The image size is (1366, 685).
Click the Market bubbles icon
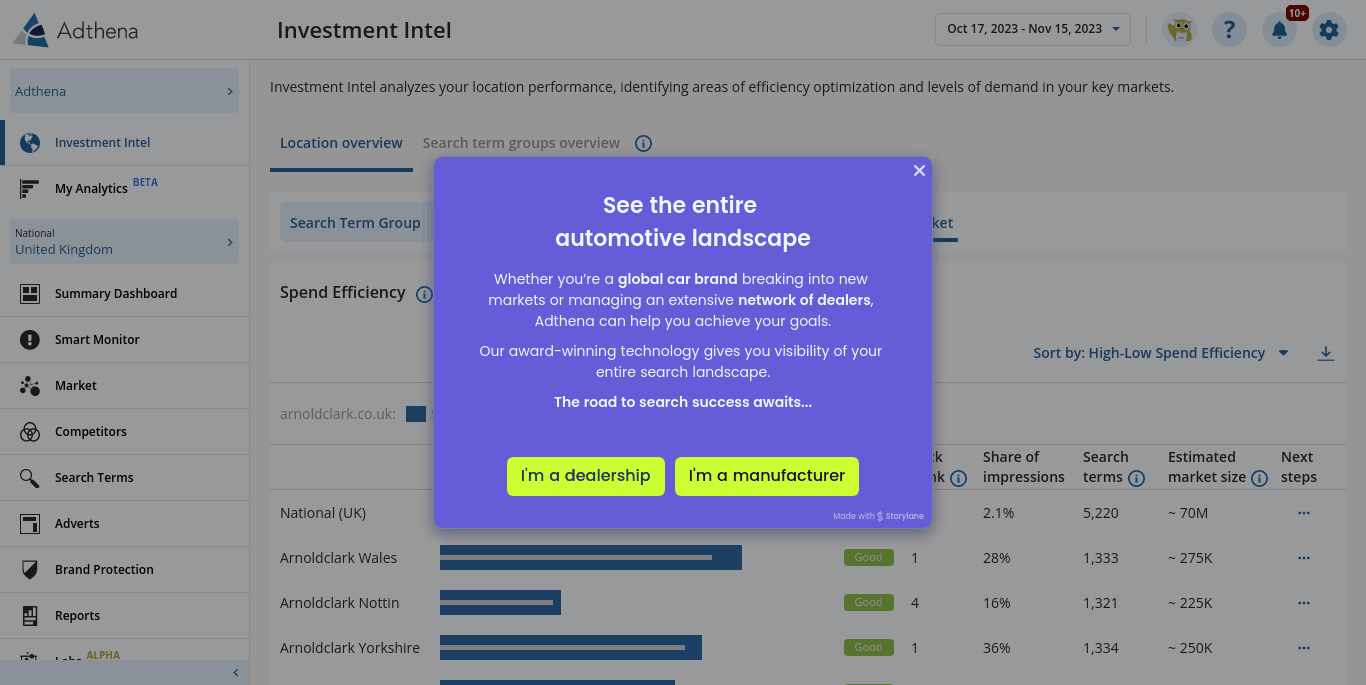pos(30,386)
